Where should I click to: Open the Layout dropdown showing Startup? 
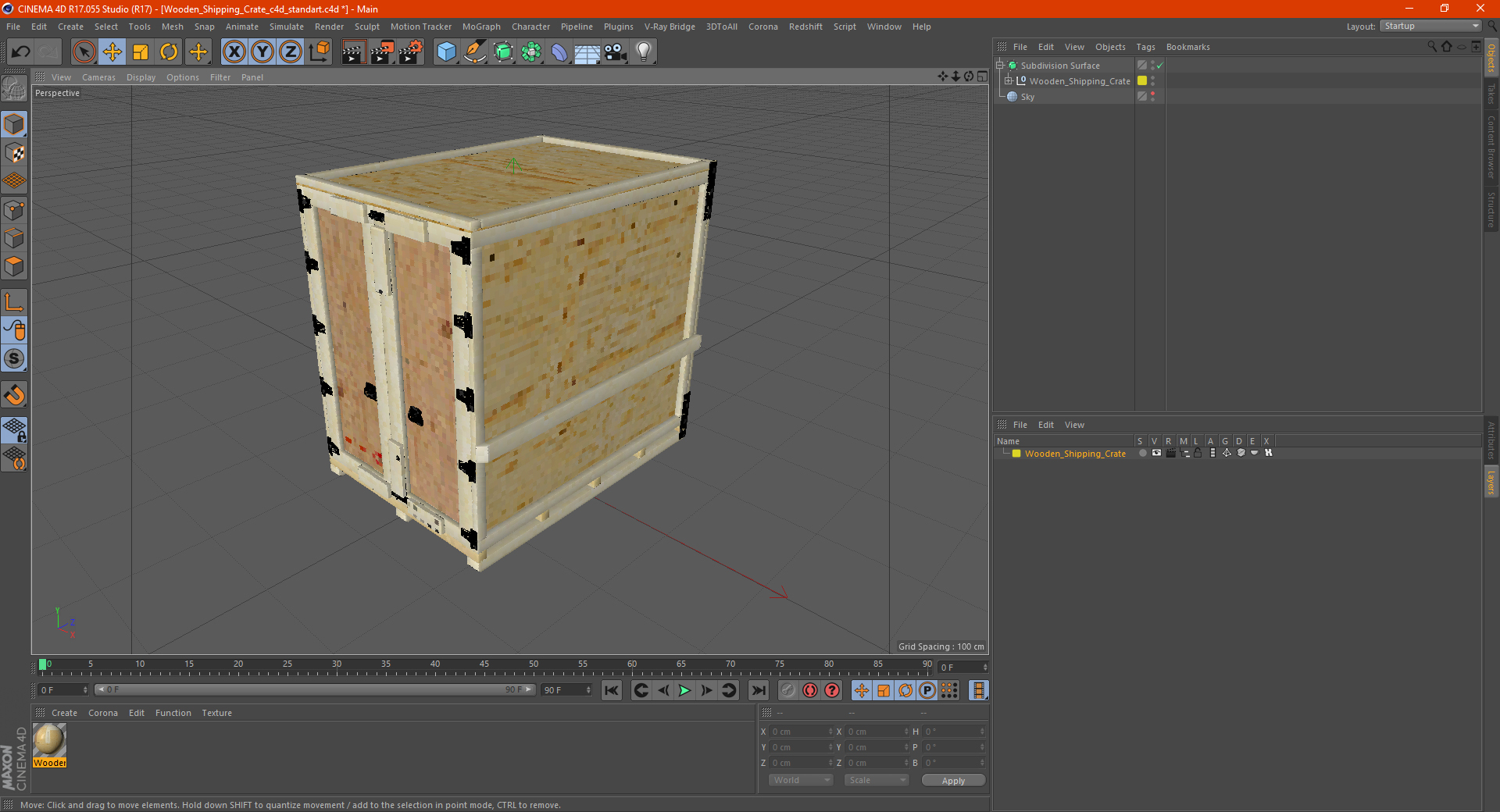click(x=1431, y=26)
